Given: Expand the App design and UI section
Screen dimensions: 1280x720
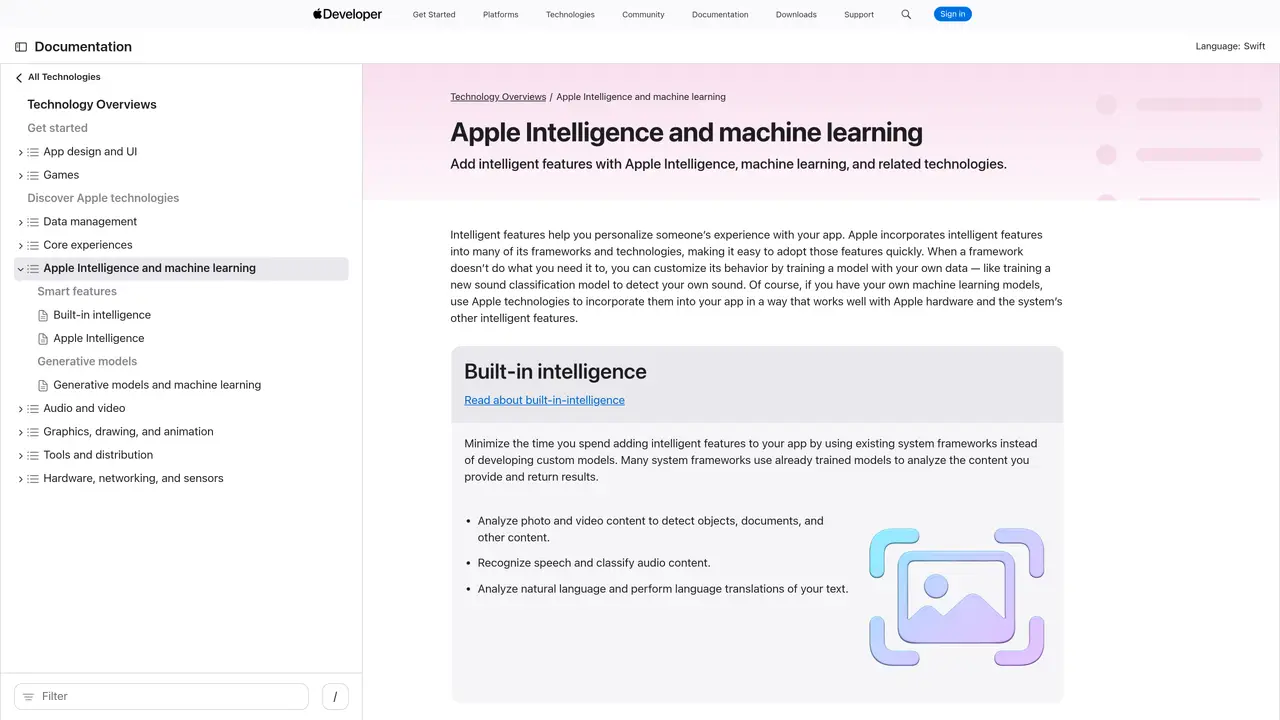Looking at the screenshot, I should point(20,153).
